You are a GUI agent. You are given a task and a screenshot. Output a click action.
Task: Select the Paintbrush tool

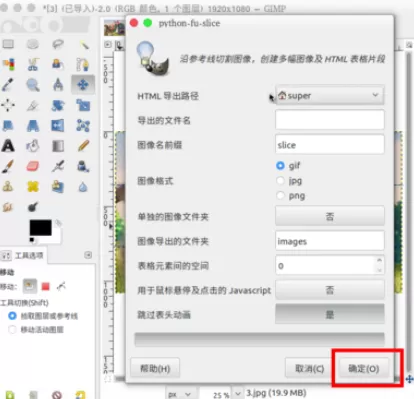pyautogui.click(x=8, y=166)
